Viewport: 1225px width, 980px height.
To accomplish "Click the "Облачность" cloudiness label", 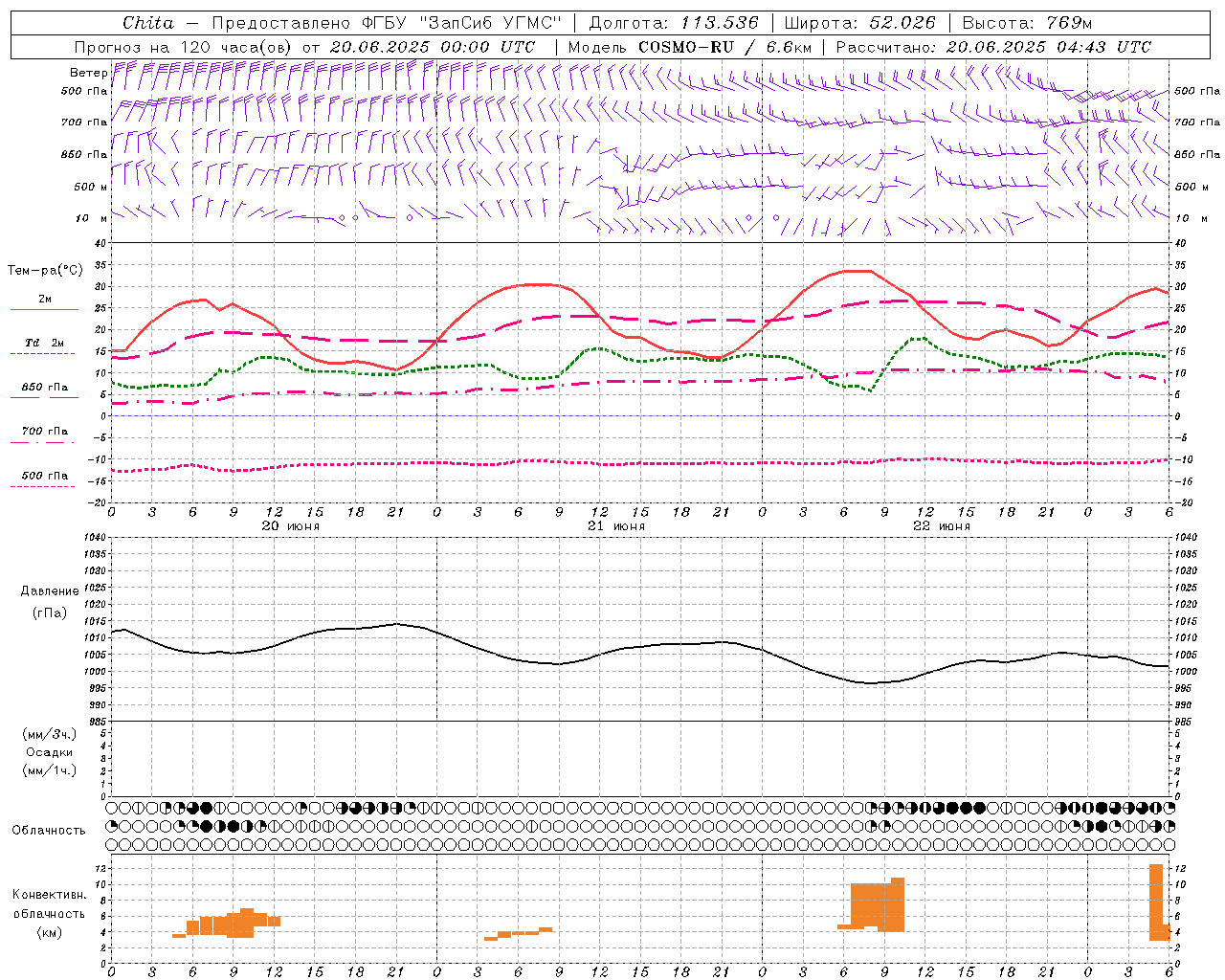I will tap(49, 830).
